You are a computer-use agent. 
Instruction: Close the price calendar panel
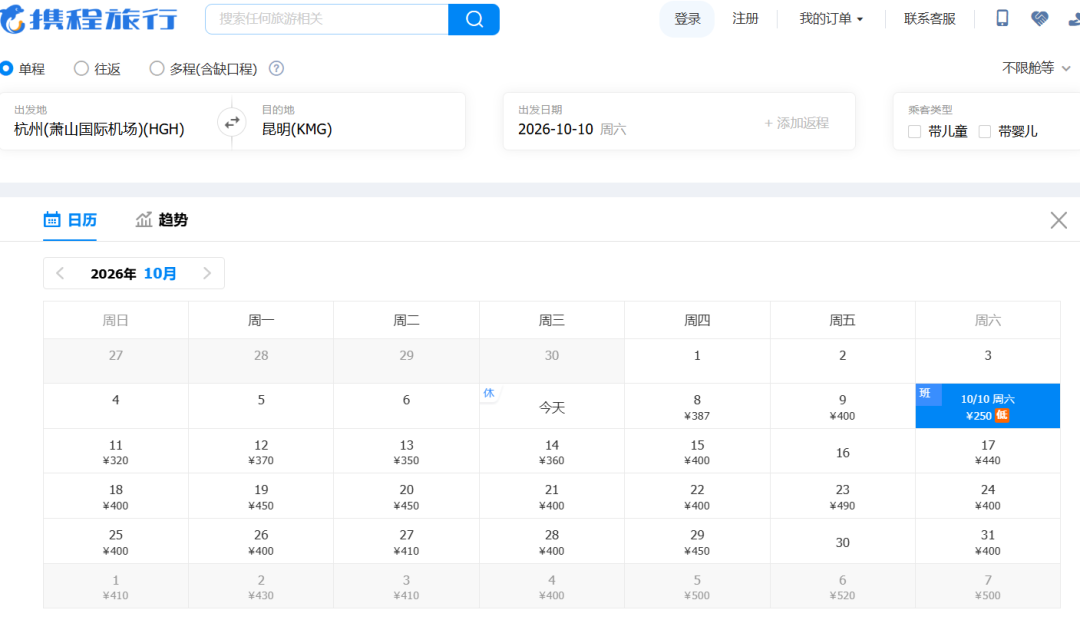(1059, 220)
